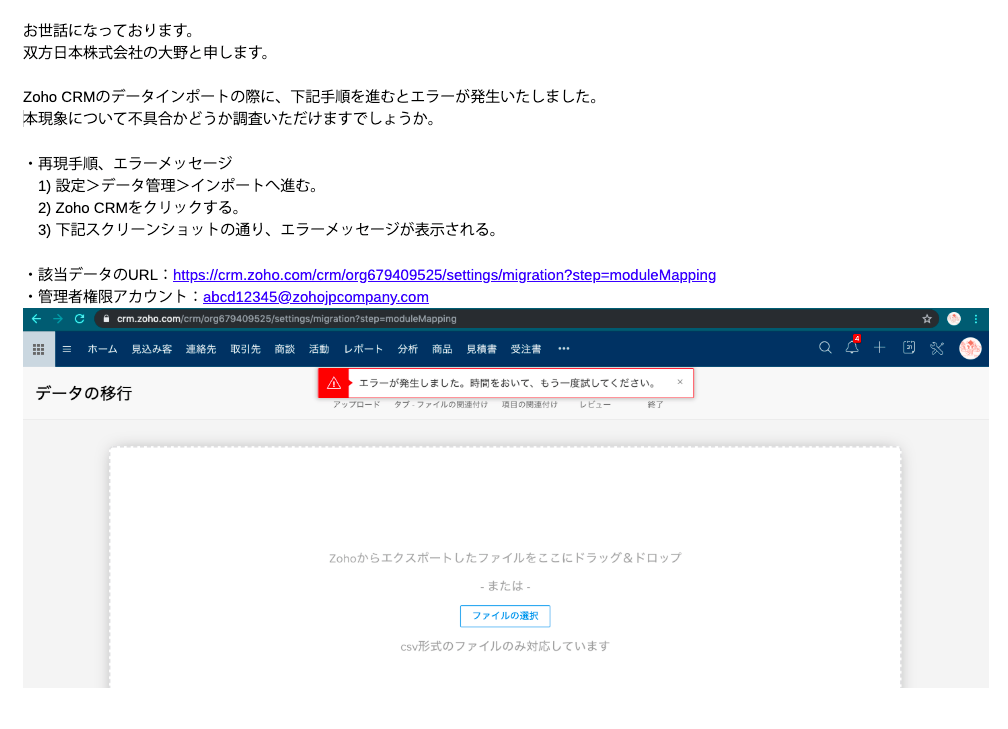Open the 活動 tab
Image resolution: width=1008 pixels, height=729 pixels.
319,349
